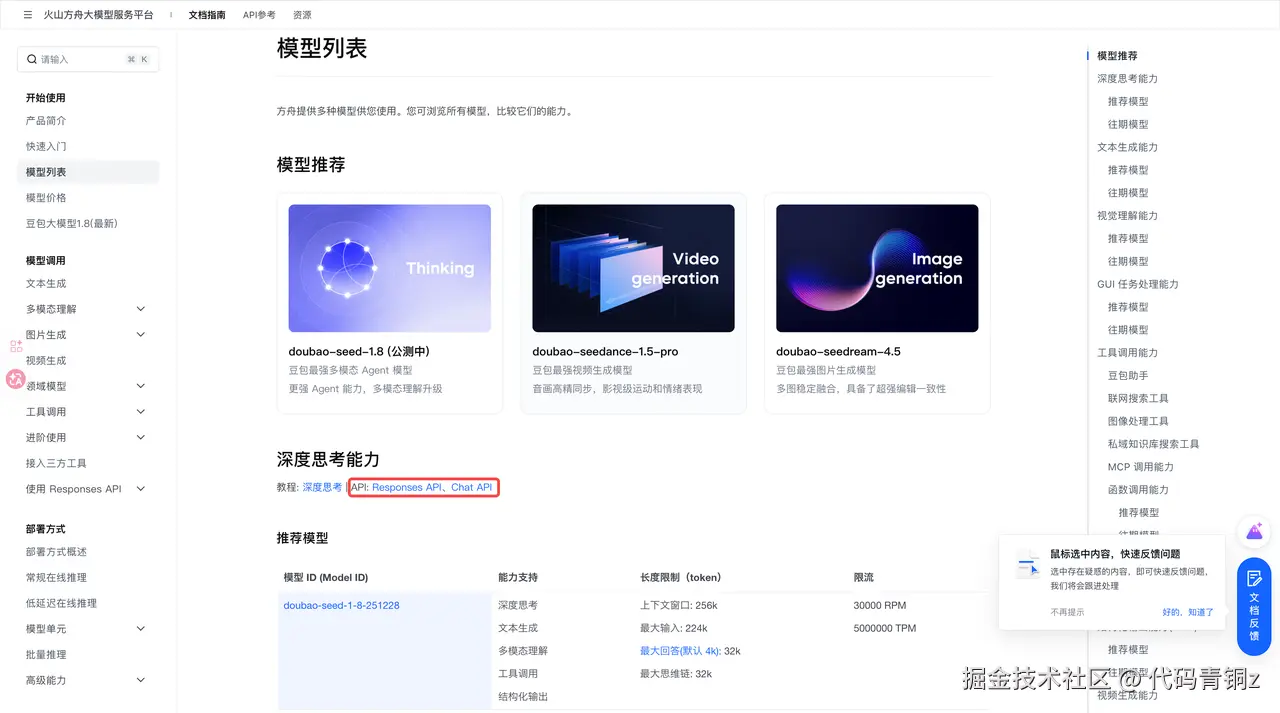Expand 领域模型 sidebar section
Viewport: 1280px width, 713px height.
tap(140, 386)
